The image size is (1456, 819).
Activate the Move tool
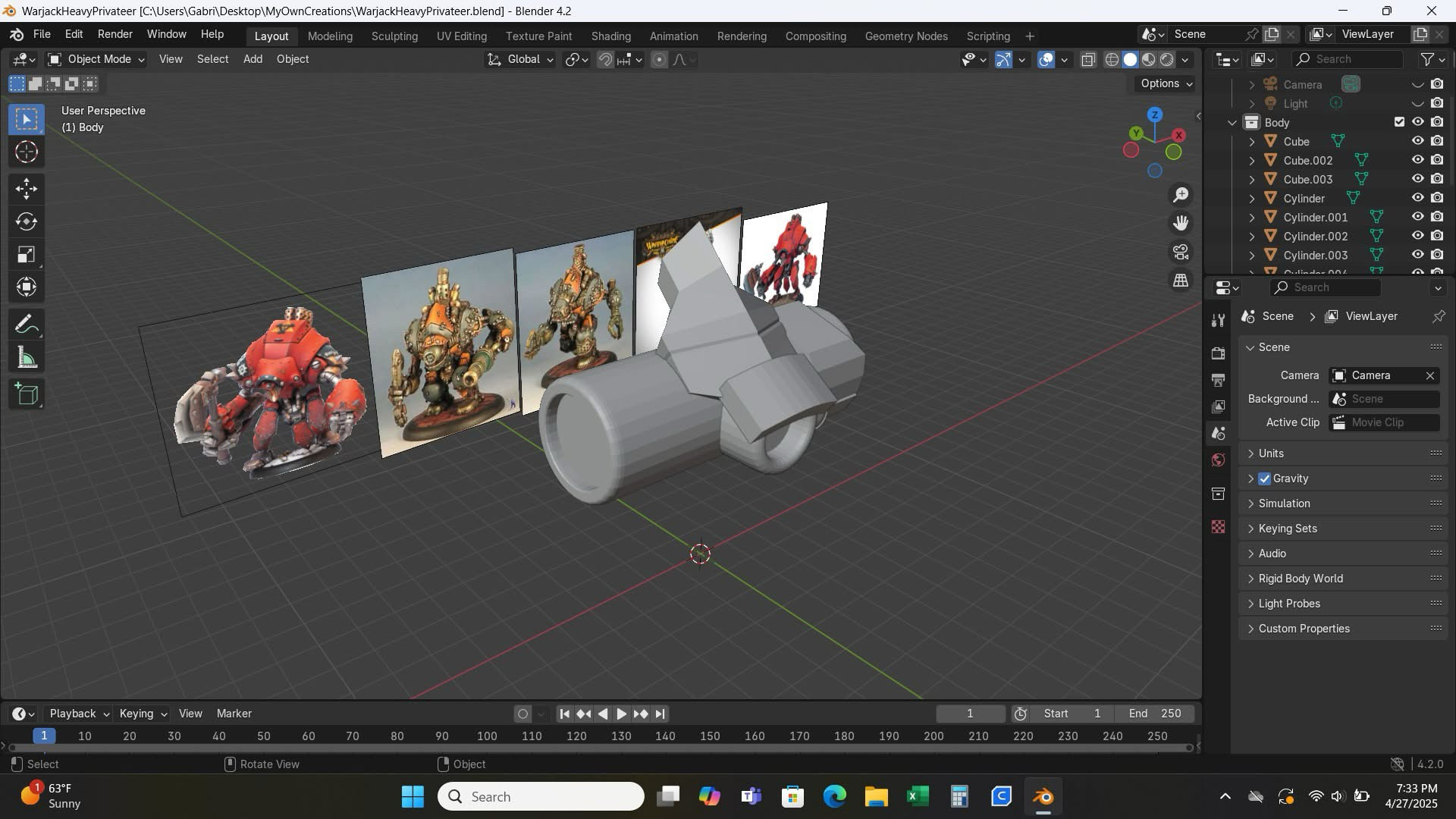pos(27,189)
